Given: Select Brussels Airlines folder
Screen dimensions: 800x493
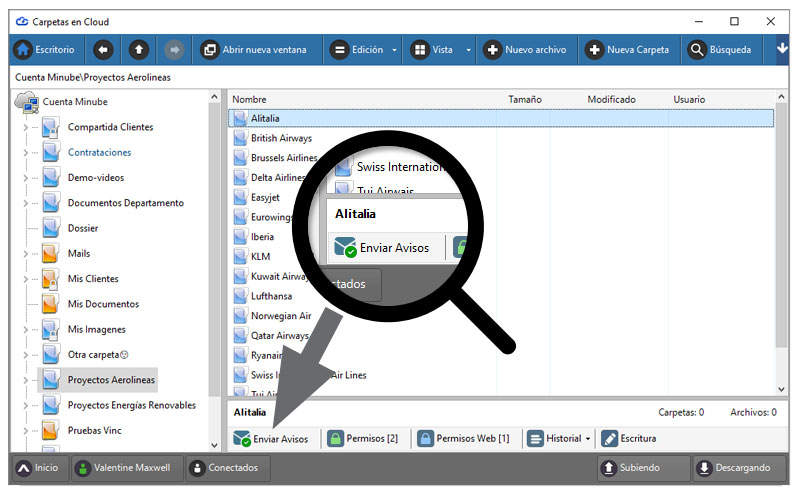Looking at the screenshot, I should tap(284, 158).
